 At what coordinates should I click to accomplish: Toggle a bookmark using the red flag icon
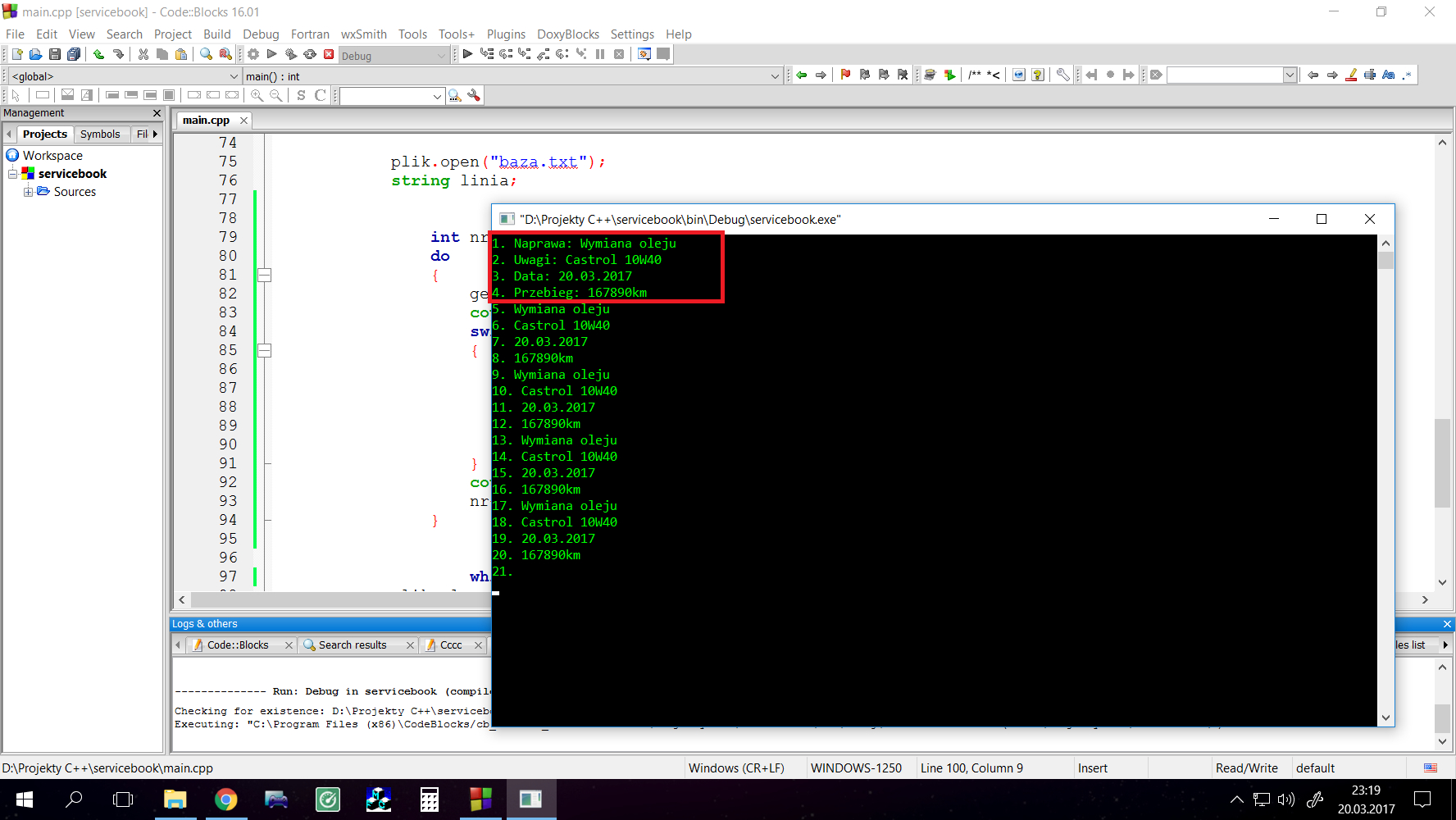pyautogui.click(x=845, y=75)
